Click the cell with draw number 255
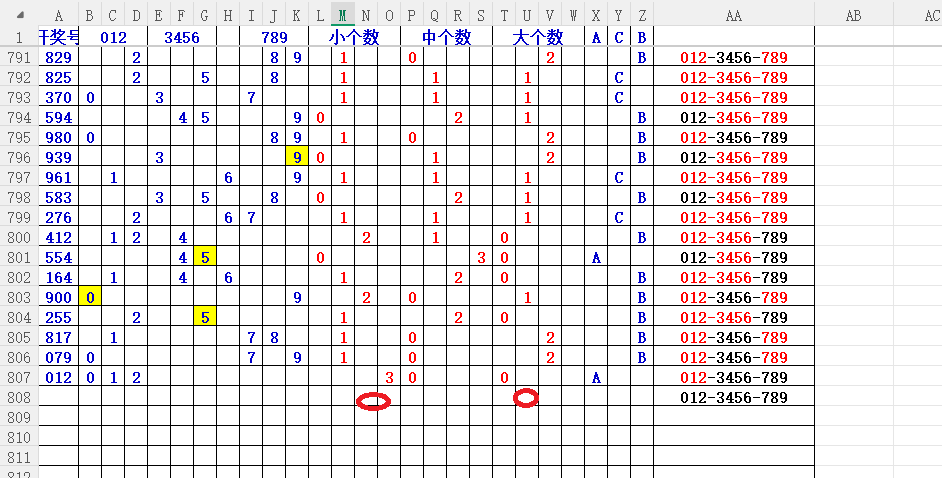 coord(58,318)
